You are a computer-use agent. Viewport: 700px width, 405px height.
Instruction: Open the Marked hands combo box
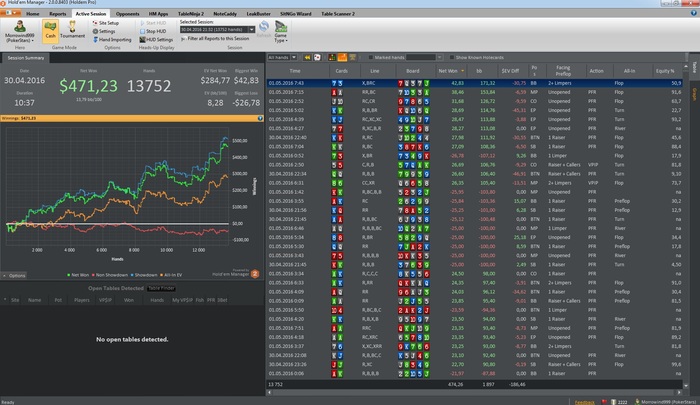click(x=425, y=57)
